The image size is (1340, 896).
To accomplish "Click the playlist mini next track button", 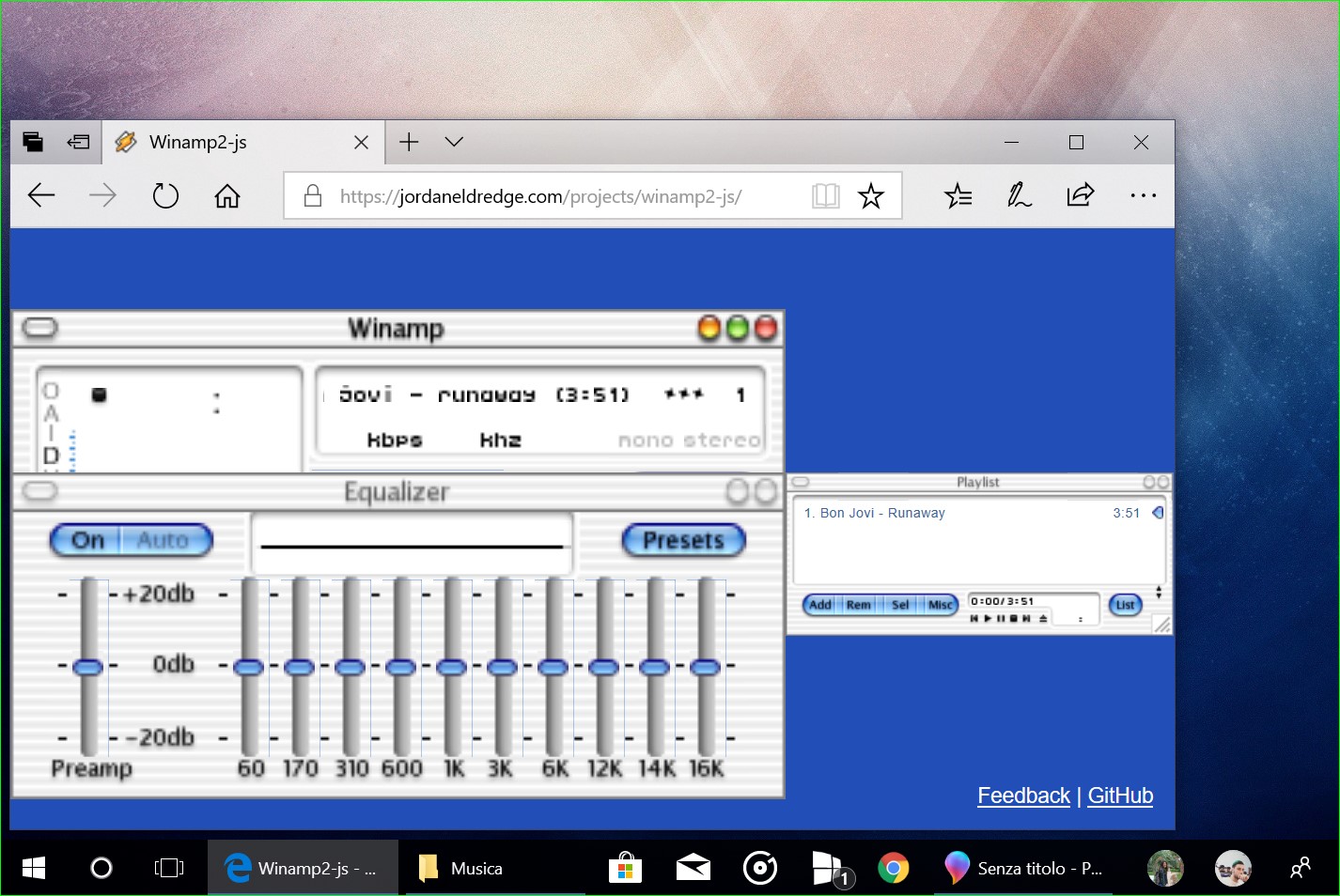I will 1026,618.
